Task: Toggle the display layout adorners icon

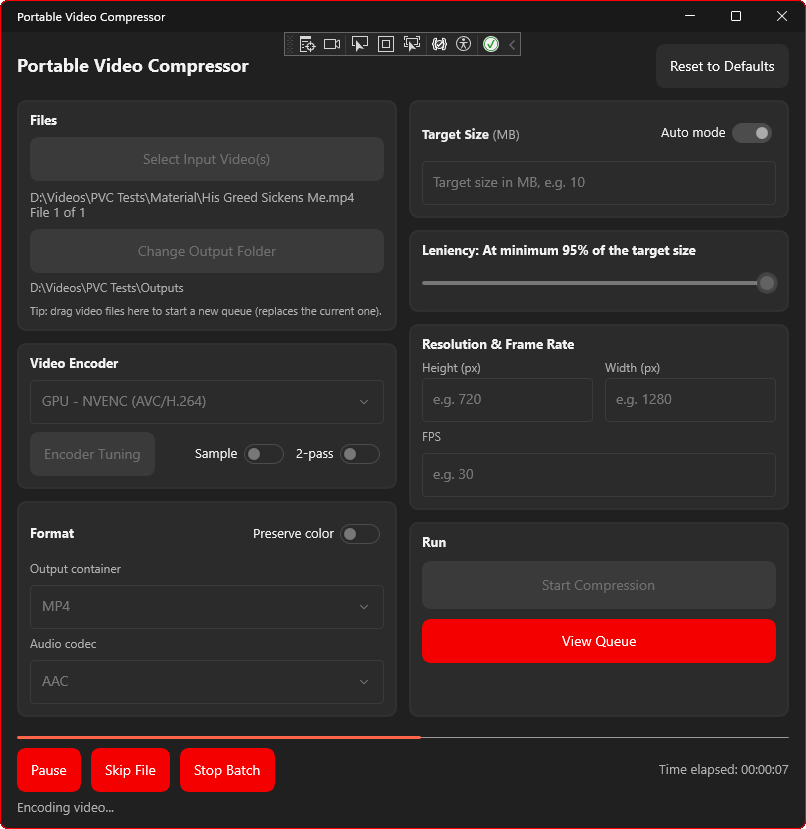Action: point(386,44)
